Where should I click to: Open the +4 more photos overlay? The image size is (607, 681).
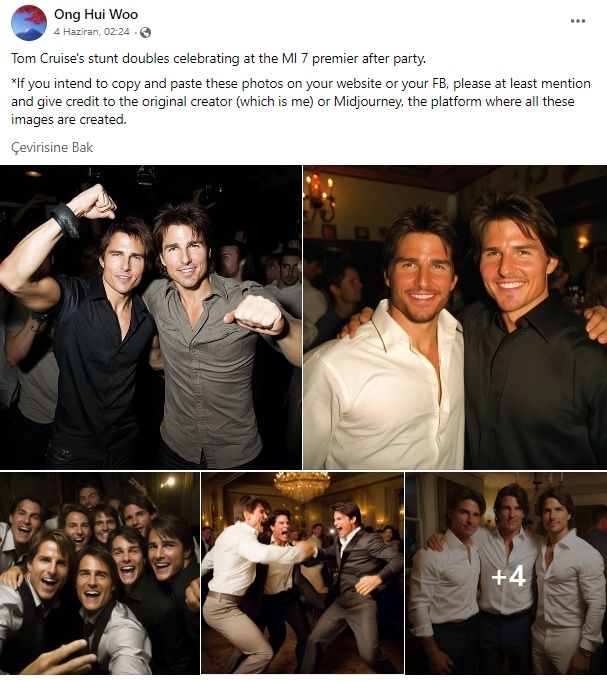(x=506, y=573)
